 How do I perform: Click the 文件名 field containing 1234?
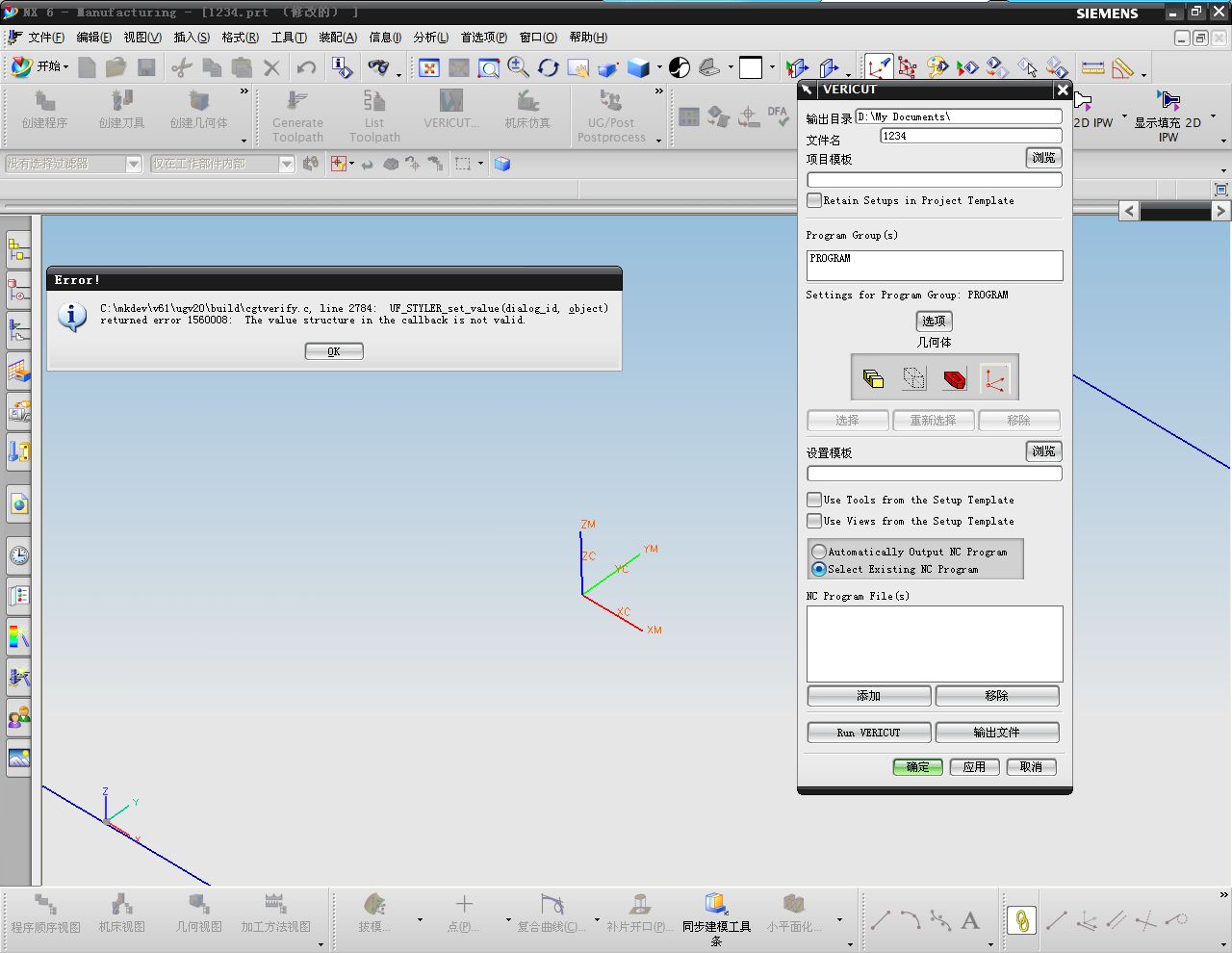(x=971, y=136)
